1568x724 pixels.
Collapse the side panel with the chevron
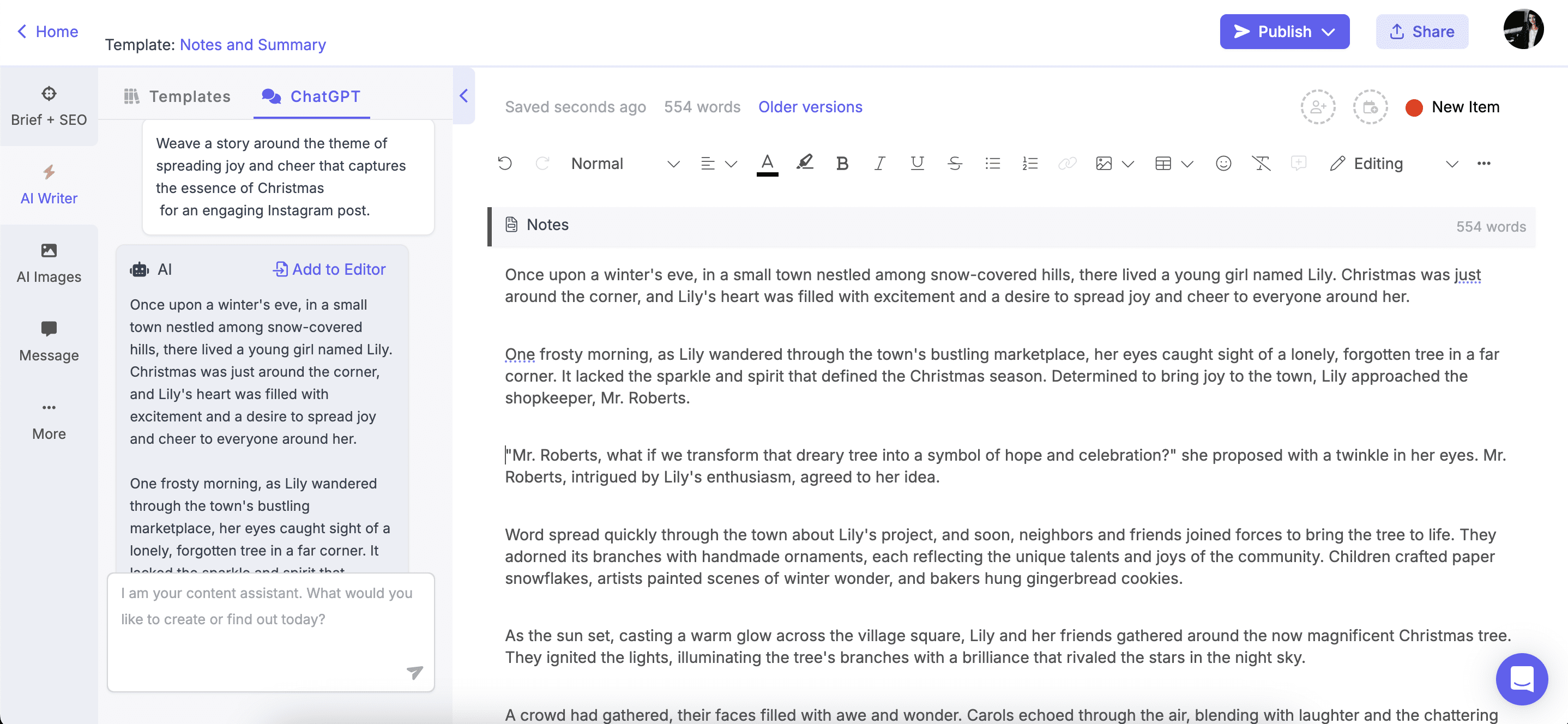[x=463, y=95]
